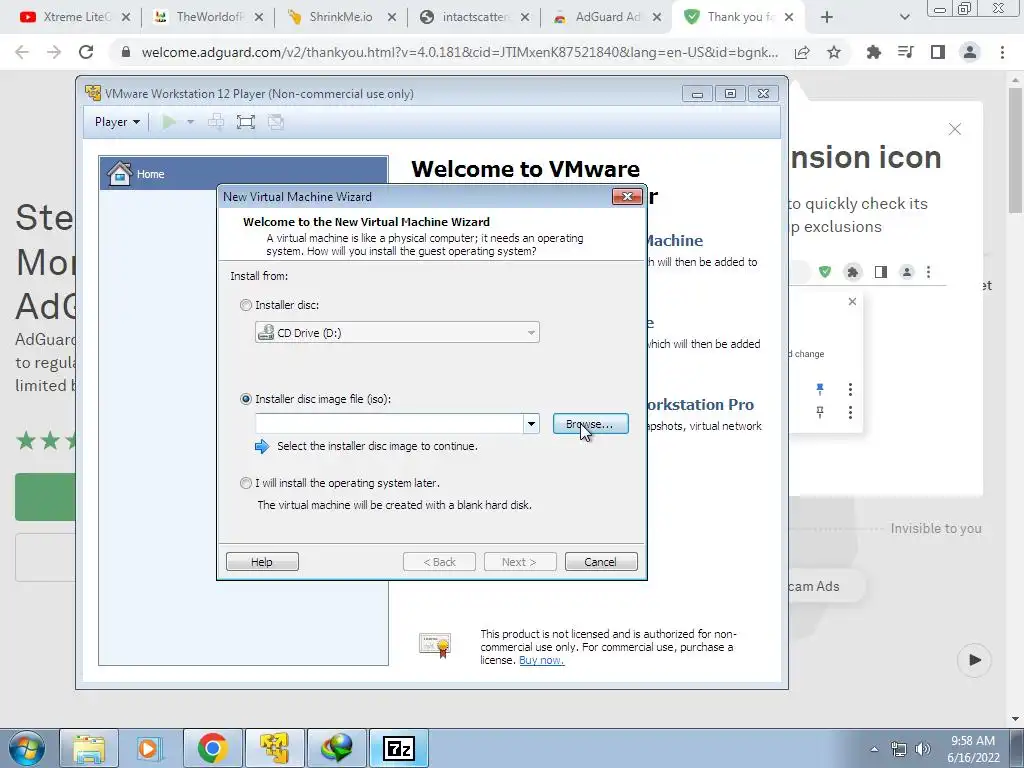Open a new browser tab
This screenshot has height=768, width=1024.
(827, 17)
